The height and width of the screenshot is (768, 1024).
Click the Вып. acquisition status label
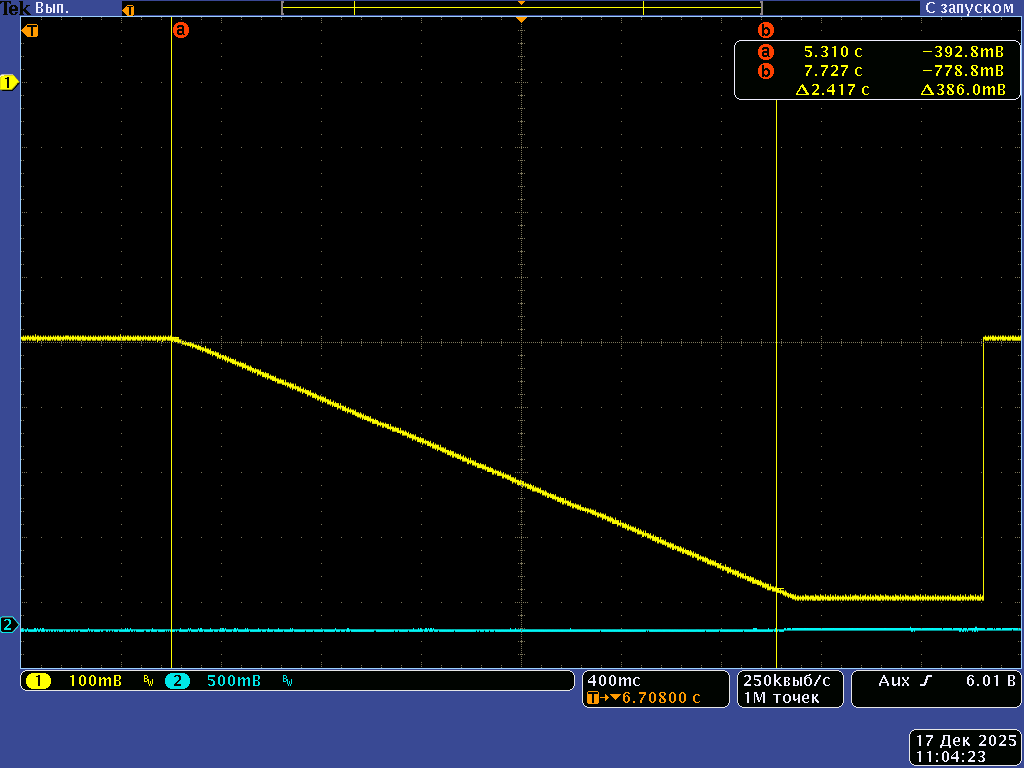52,8
